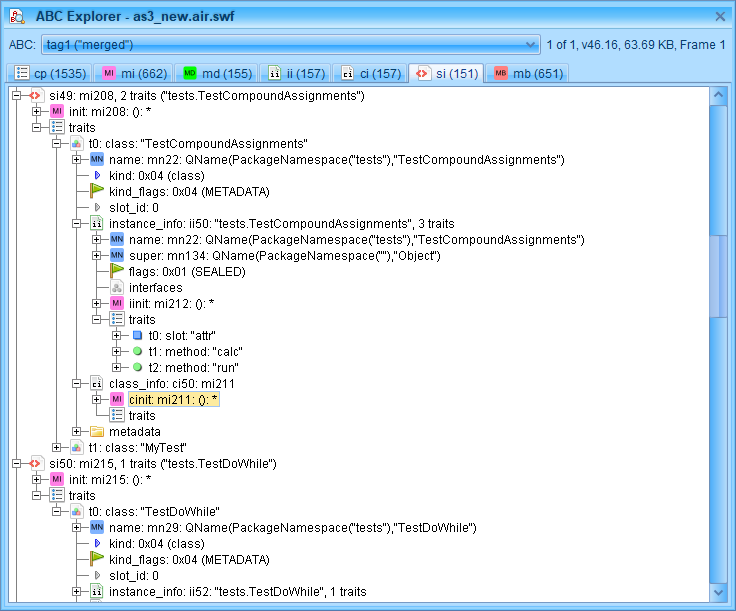Open the ii (157) instance info tab

[x=296, y=74]
